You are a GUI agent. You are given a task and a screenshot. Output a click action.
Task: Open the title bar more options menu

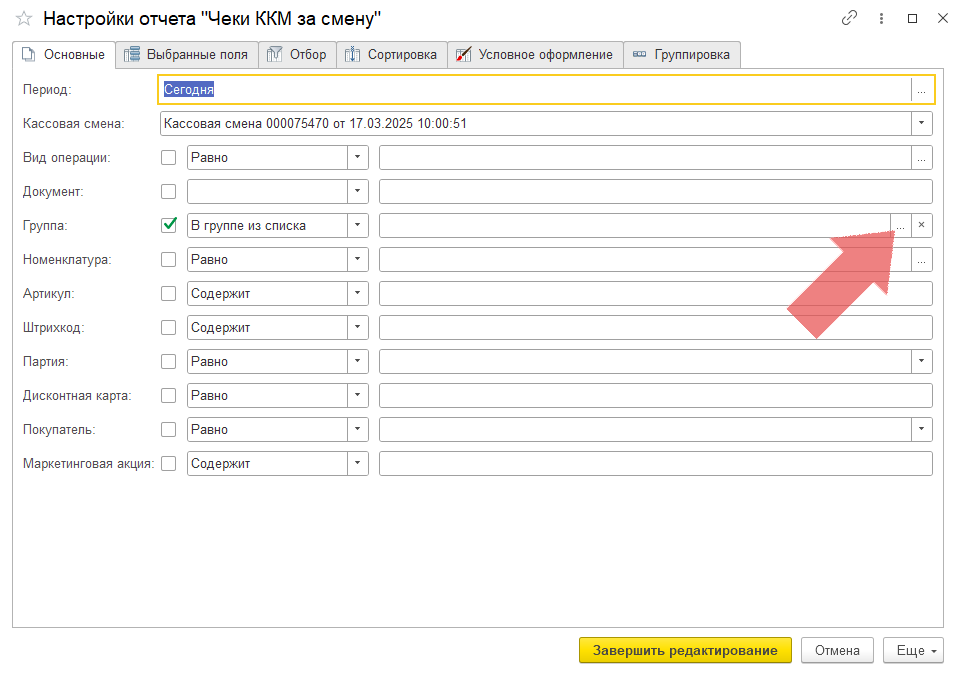pyautogui.click(x=881, y=18)
